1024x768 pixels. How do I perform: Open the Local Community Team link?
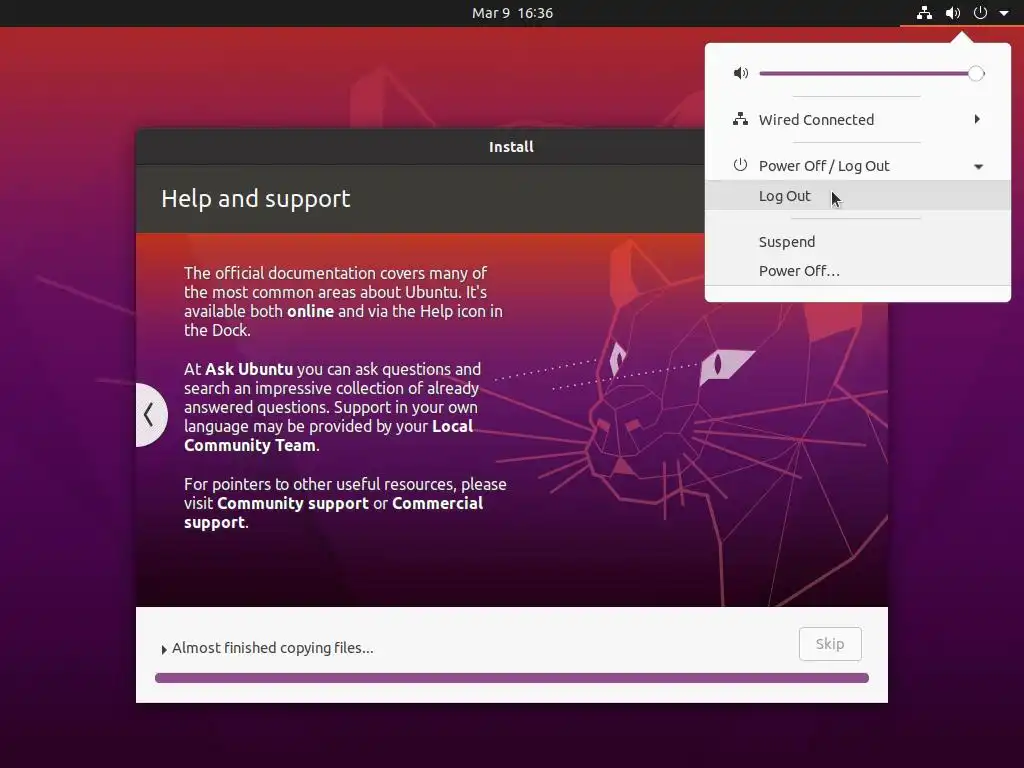coord(328,436)
